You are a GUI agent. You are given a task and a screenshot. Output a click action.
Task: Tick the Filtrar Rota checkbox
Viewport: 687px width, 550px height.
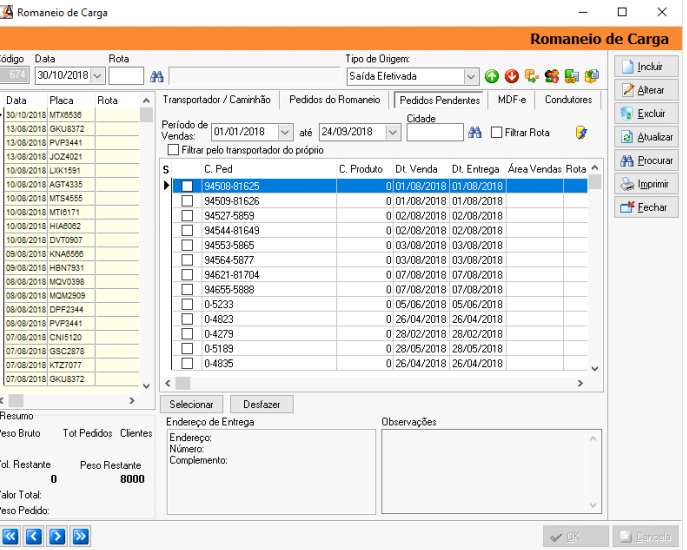[x=496, y=132]
